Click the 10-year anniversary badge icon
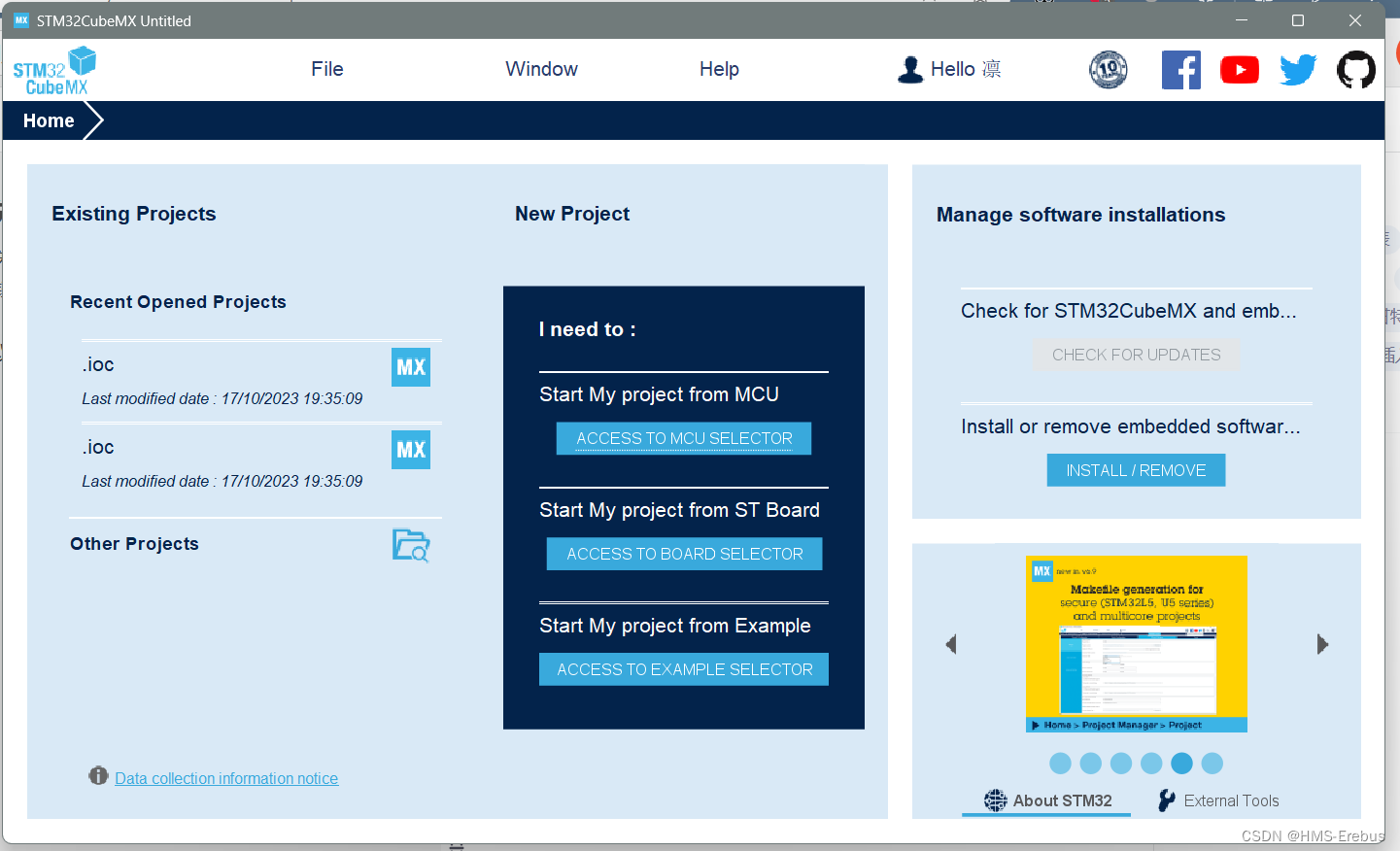1400x851 pixels. pyautogui.click(x=1109, y=69)
